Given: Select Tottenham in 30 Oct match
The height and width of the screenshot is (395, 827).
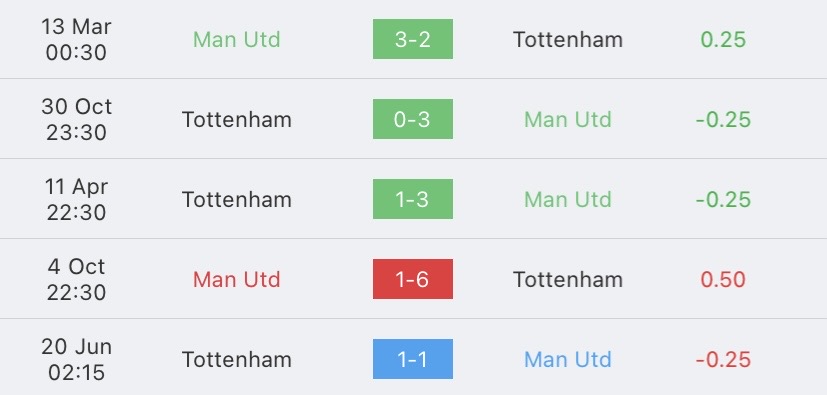Looking at the screenshot, I should point(236,120).
